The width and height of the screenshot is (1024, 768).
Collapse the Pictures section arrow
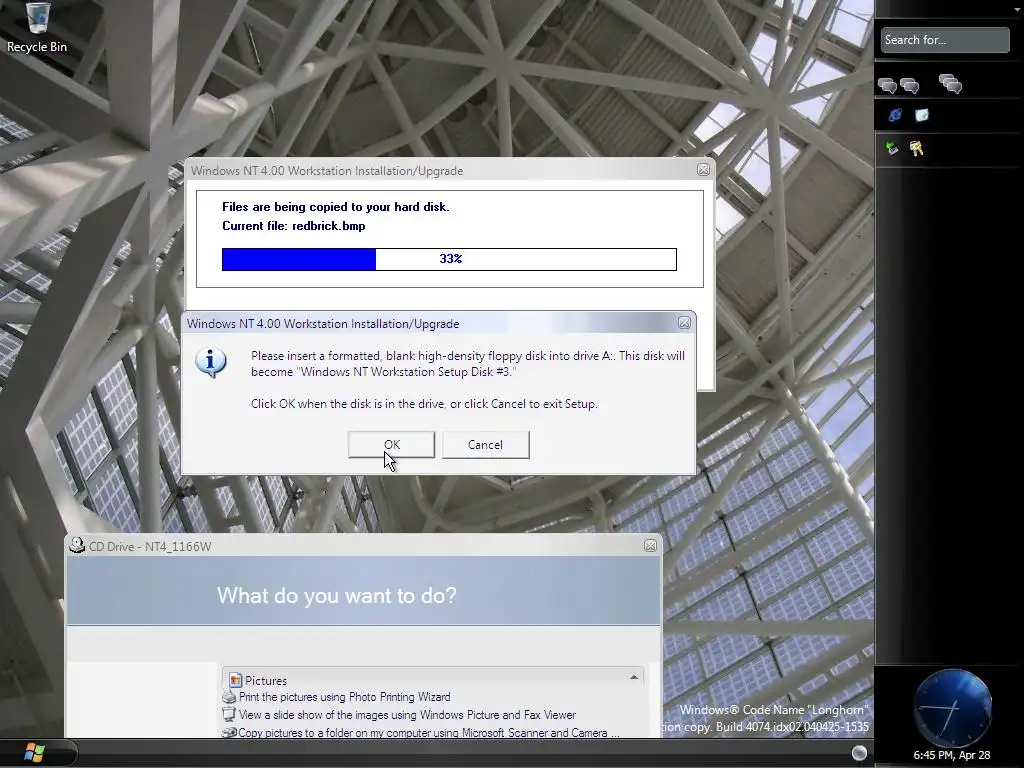[x=633, y=678]
